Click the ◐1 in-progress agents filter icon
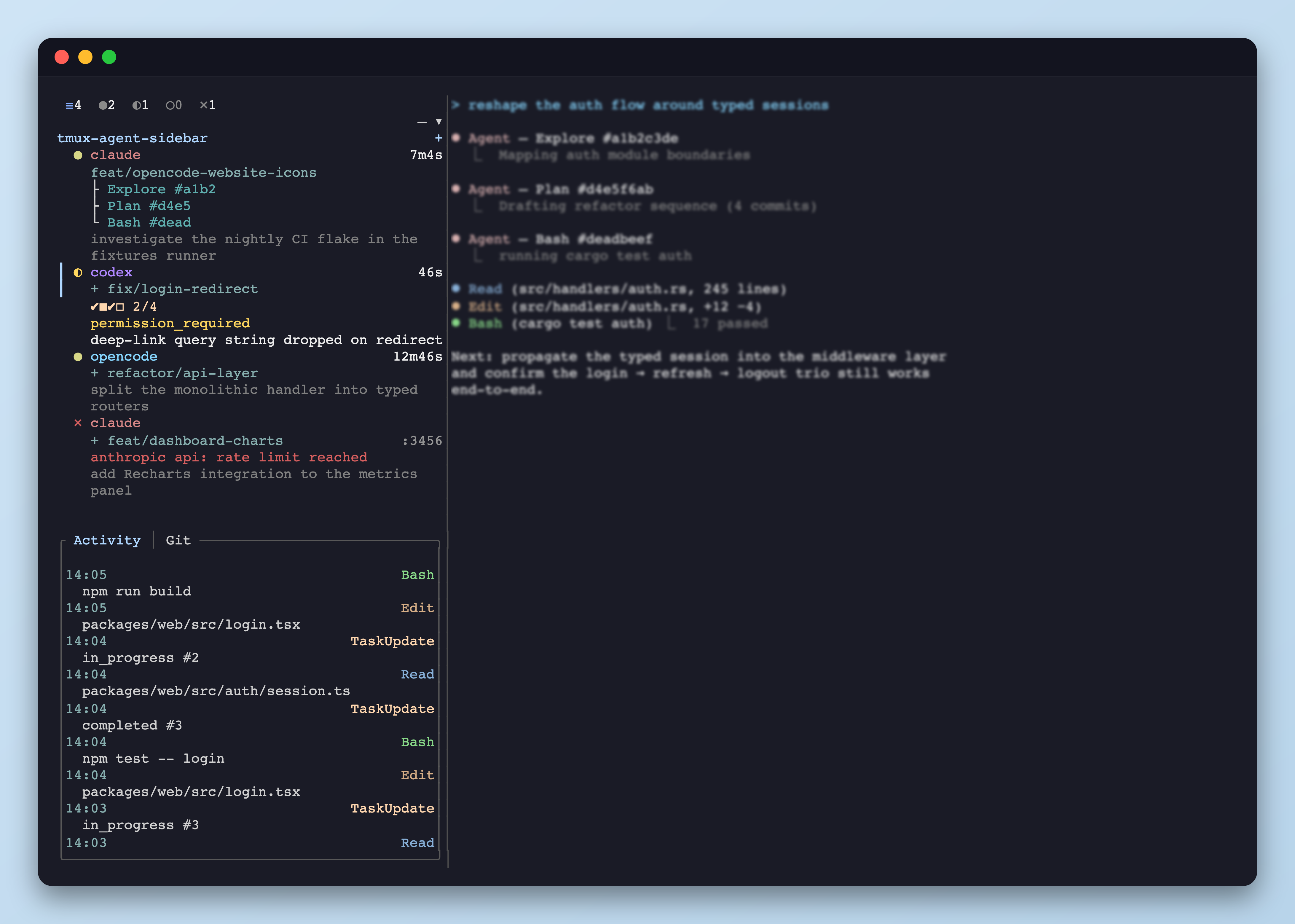The width and height of the screenshot is (1295, 924). click(140, 105)
